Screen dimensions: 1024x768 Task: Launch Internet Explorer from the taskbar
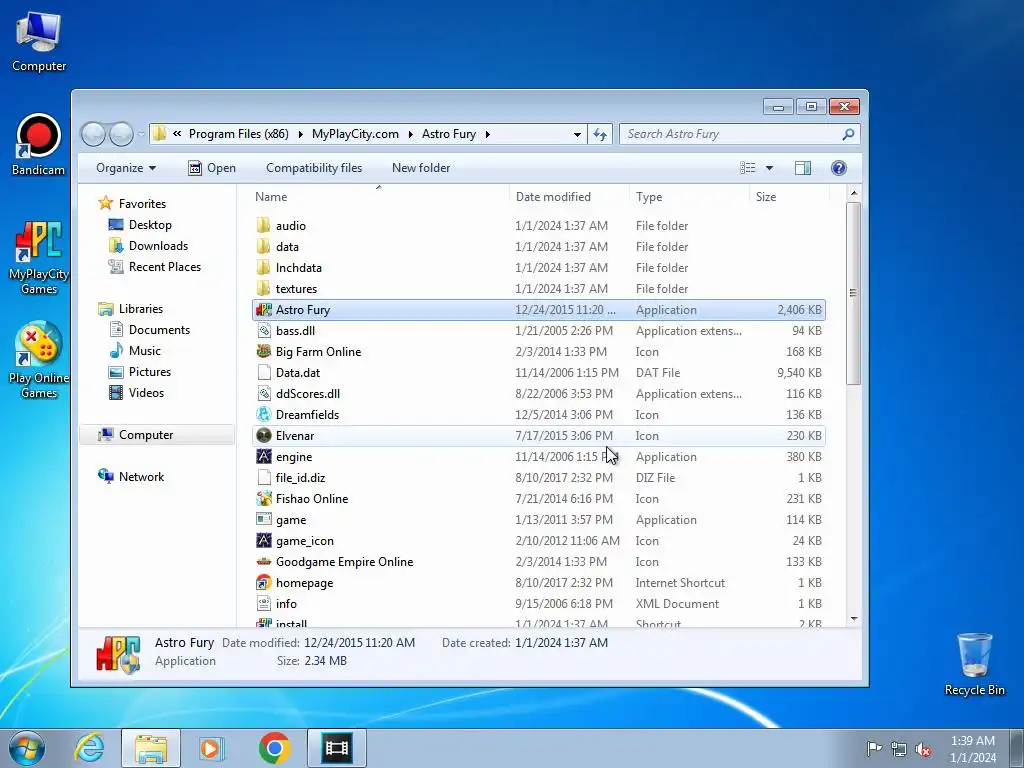[89, 748]
